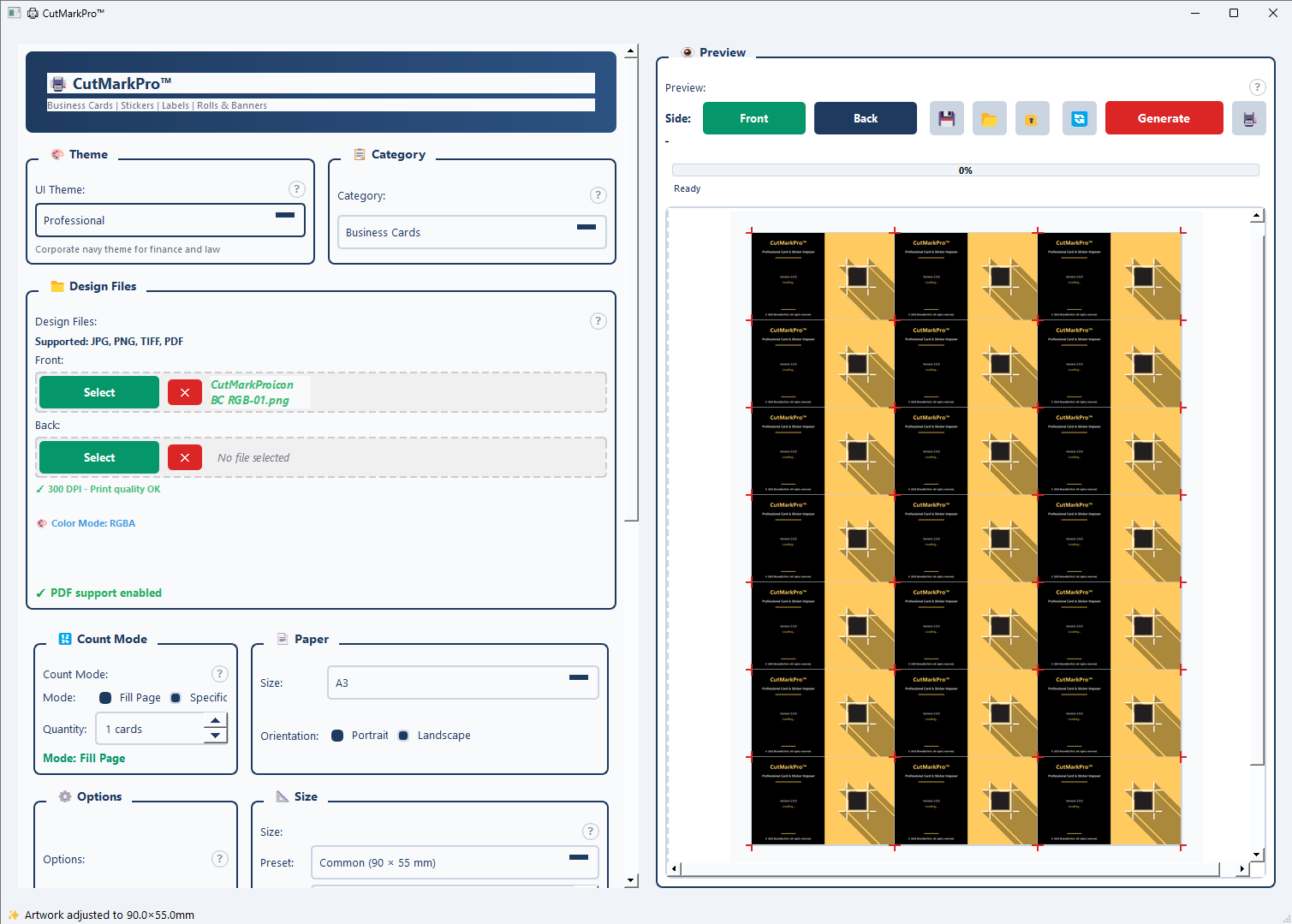Increase the card quantity with up arrow

216,721
